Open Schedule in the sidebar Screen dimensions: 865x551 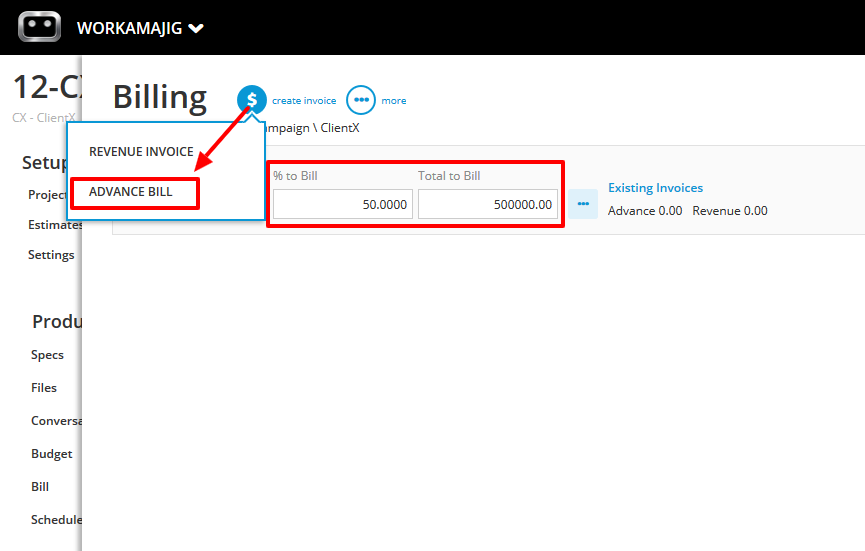coord(56,520)
